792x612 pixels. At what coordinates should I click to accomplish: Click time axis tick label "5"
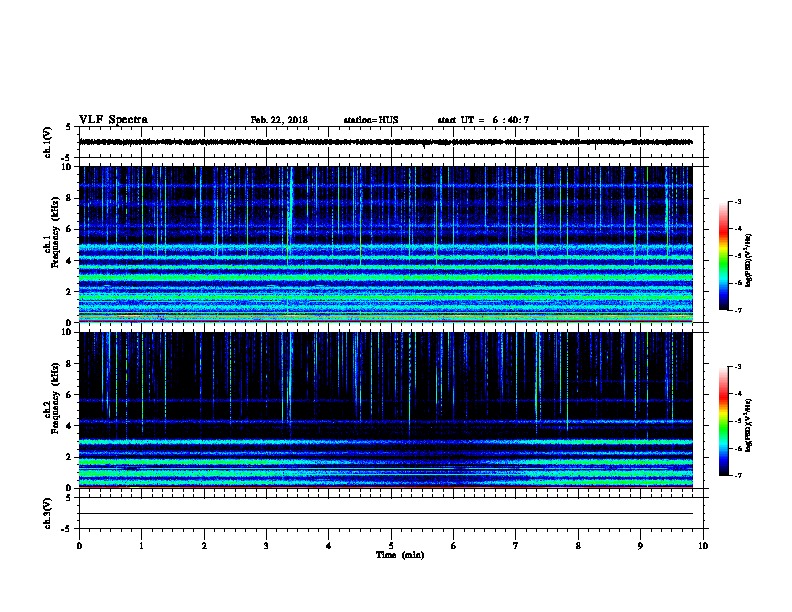point(391,546)
